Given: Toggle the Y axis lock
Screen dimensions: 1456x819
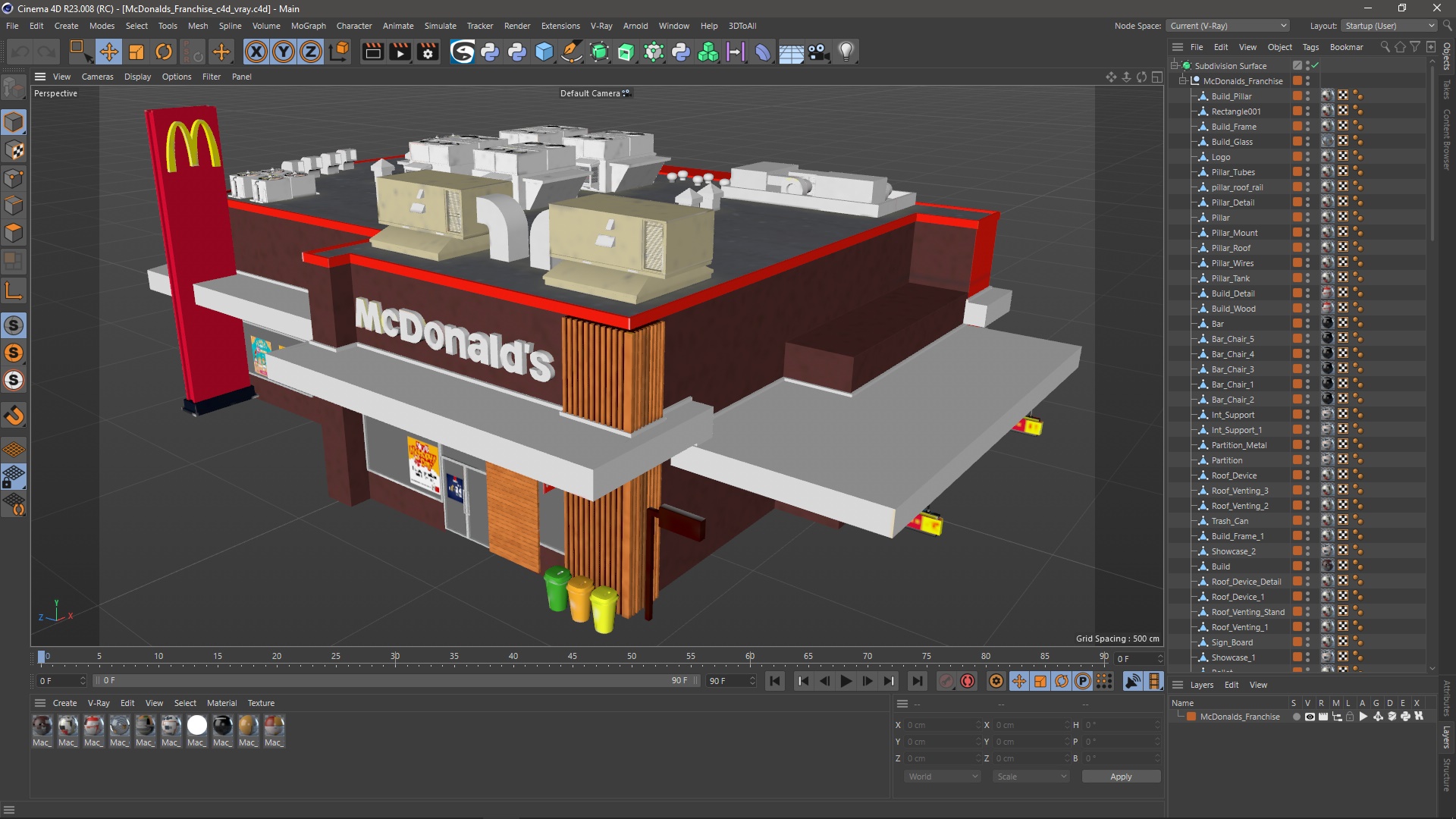Looking at the screenshot, I should pyautogui.click(x=284, y=52).
